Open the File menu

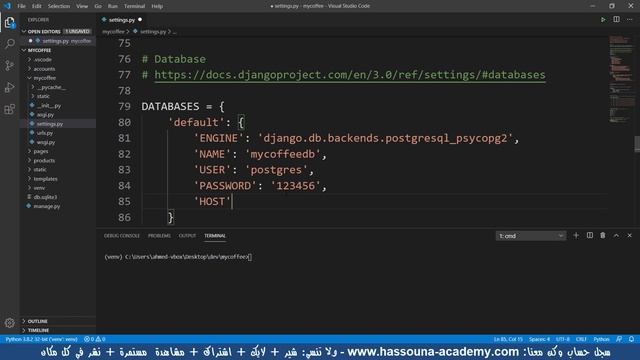[x=21, y=6]
